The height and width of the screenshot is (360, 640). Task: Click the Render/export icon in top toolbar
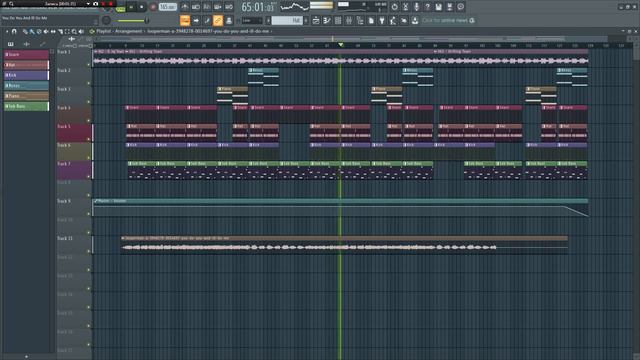(449, 7)
